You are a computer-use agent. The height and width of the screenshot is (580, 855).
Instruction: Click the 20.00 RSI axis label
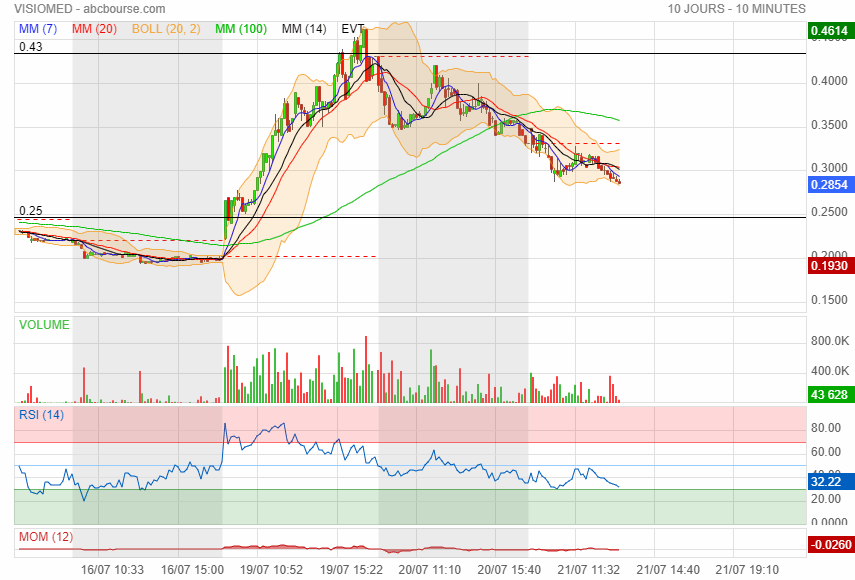(x=826, y=499)
